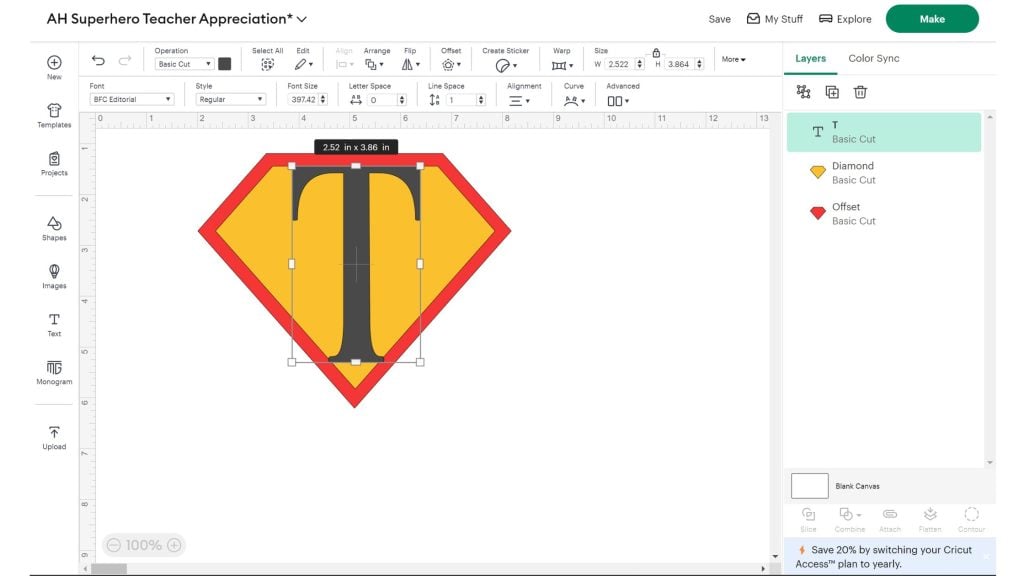Click the Cricut Access yearly plan banner
Screen dimensions: 1024x576
coord(889,556)
